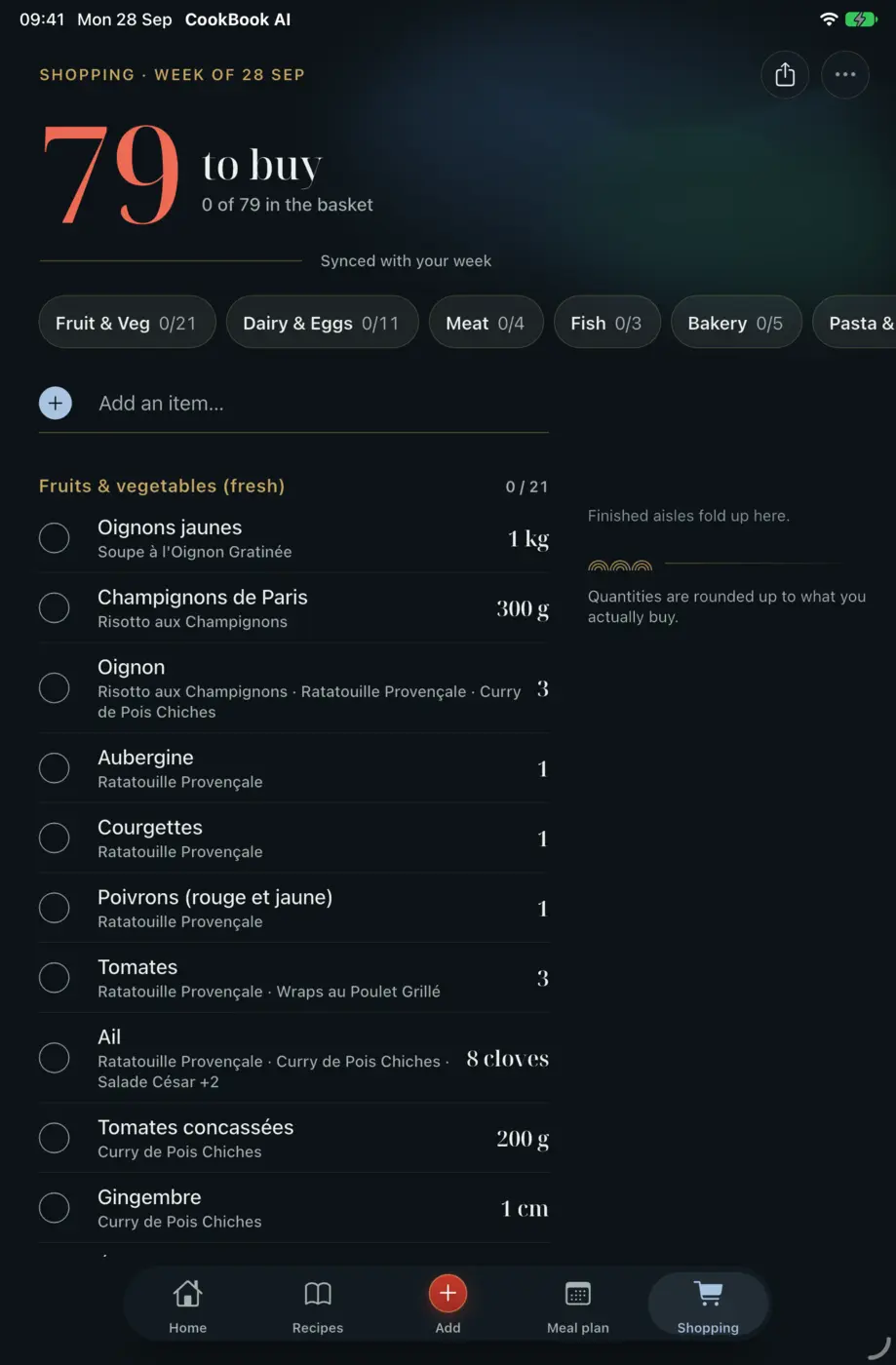Viewport: 896px width, 1365px height.
Task: Tap the 1 cm quantity for Gingembre
Action: [x=525, y=1209]
